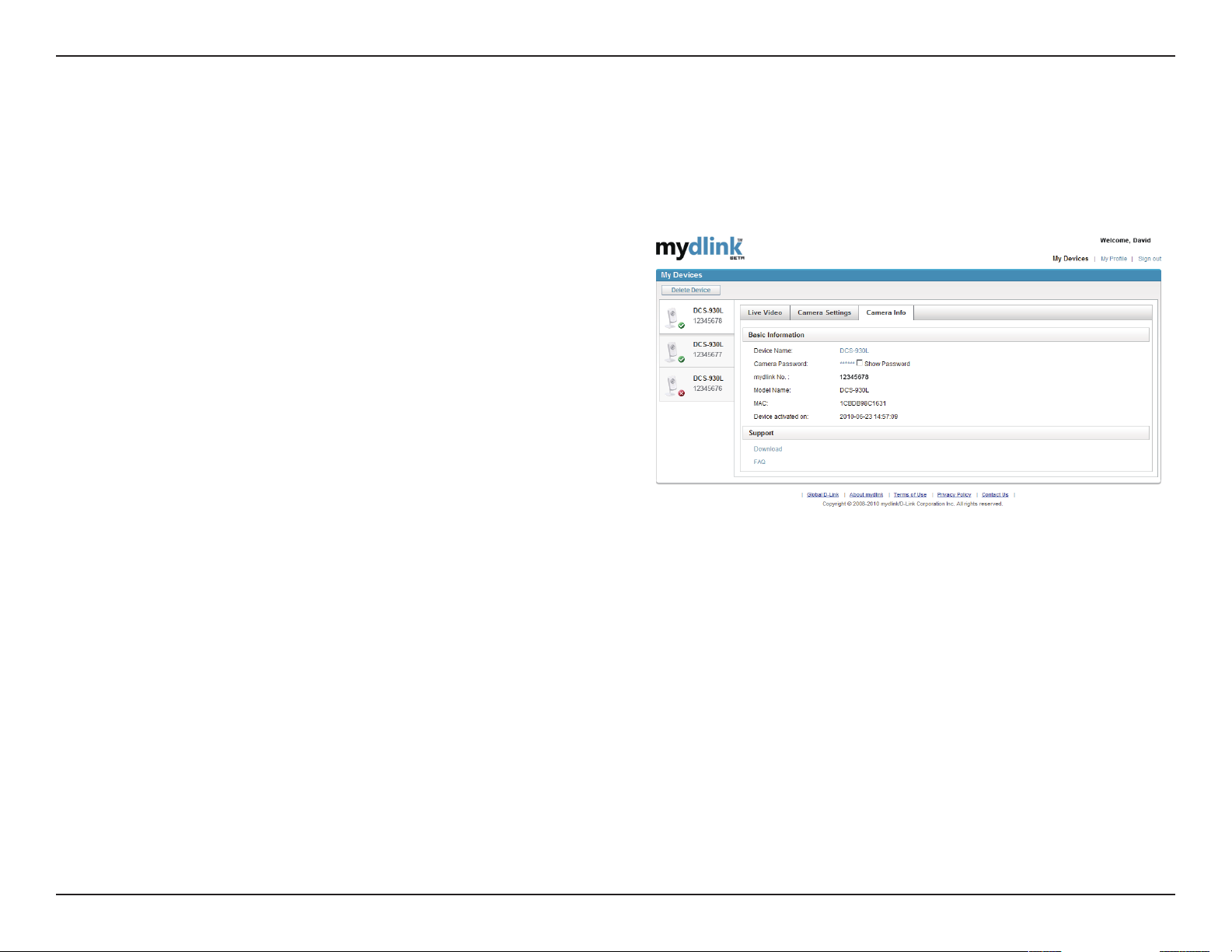Click the activation date 2010-06-23 14:57:09

(868, 417)
